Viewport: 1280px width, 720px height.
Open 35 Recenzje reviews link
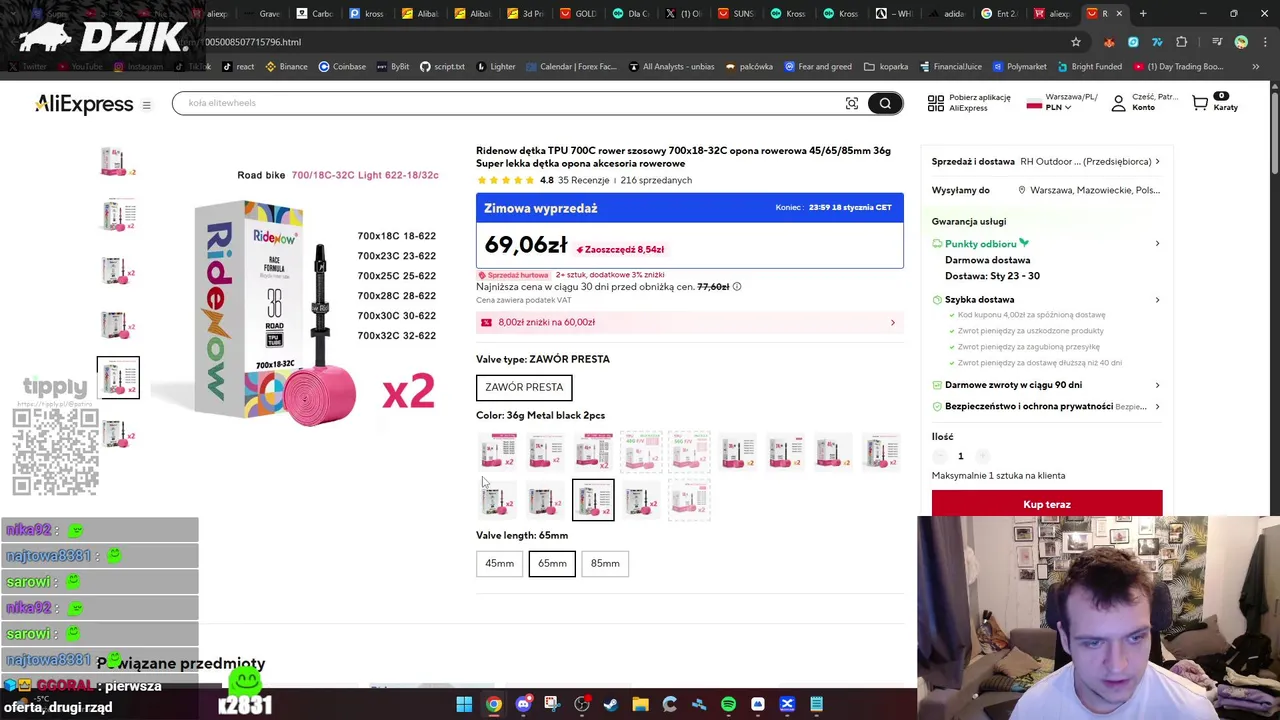(583, 180)
